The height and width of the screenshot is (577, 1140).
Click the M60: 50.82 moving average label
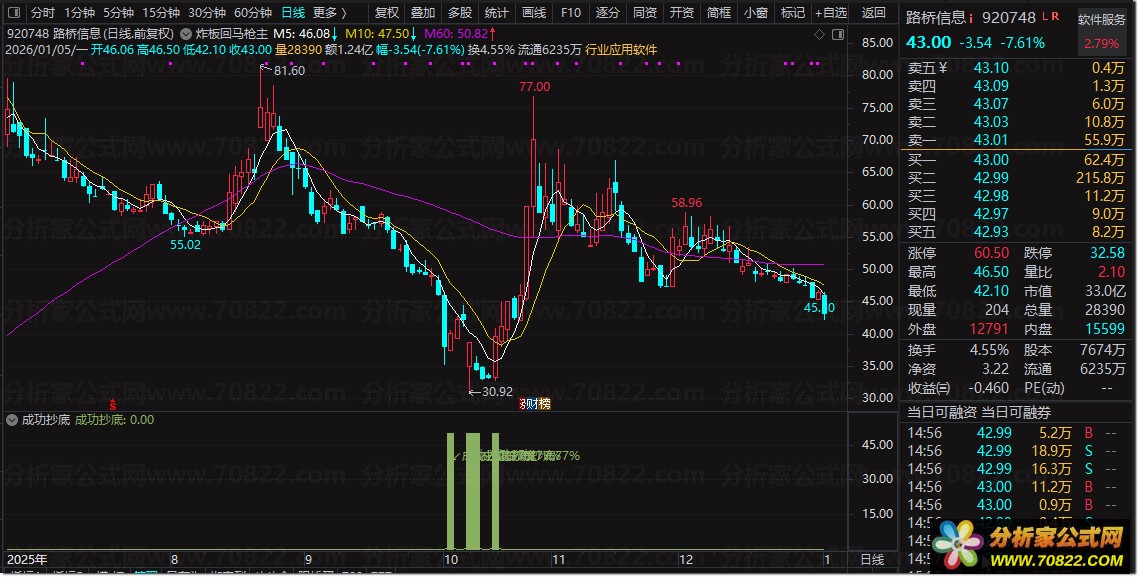[456, 34]
